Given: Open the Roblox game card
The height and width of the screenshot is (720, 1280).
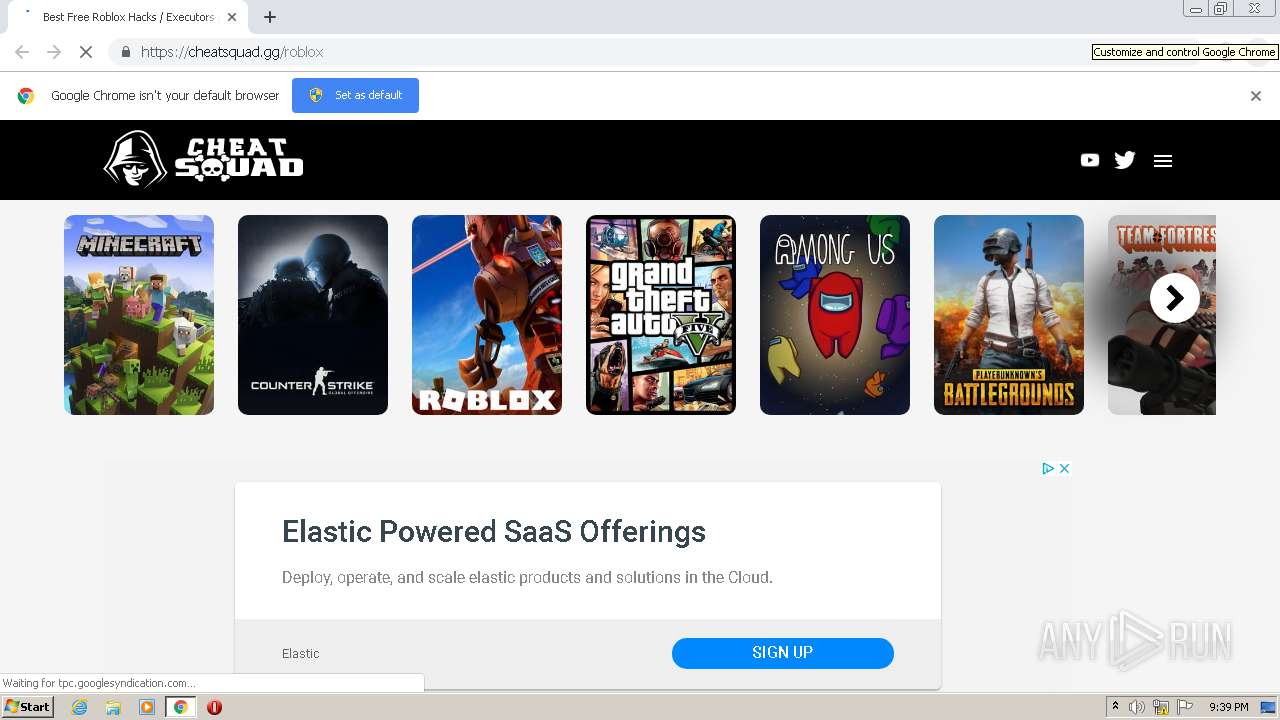Looking at the screenshot, I should click(487, 315).
